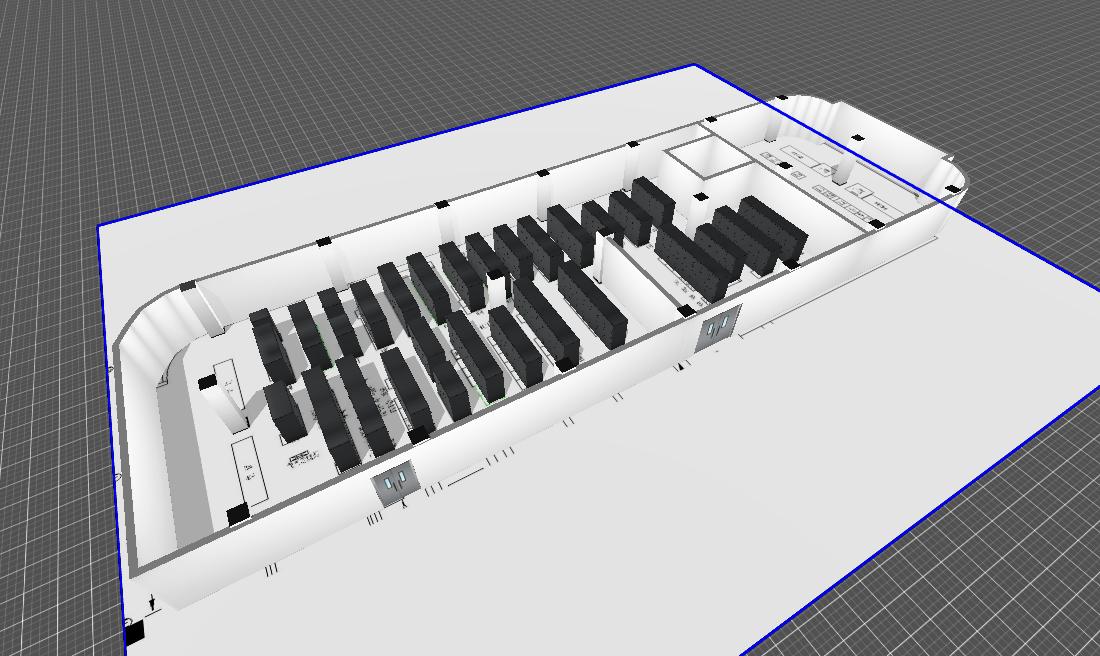Click the top corner of the blue boundary outline
This screenshot has height=656, width=1100.
coord(695,66)
